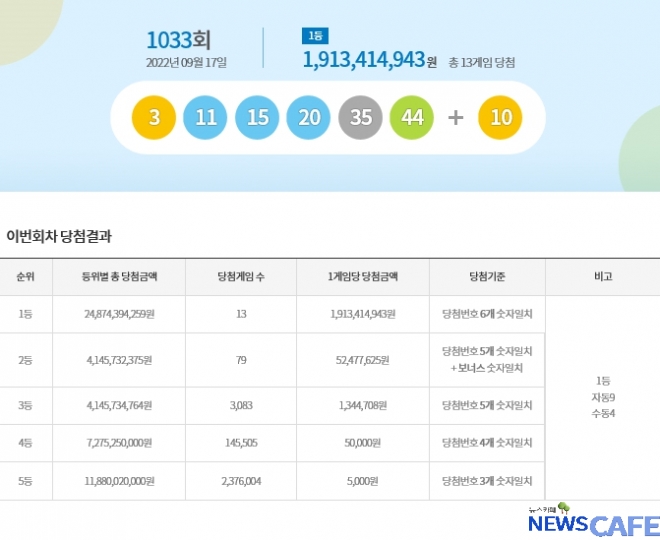
Task: Click the blue number 20 ball
Action: pyautogui.click(x=309, y=117)
